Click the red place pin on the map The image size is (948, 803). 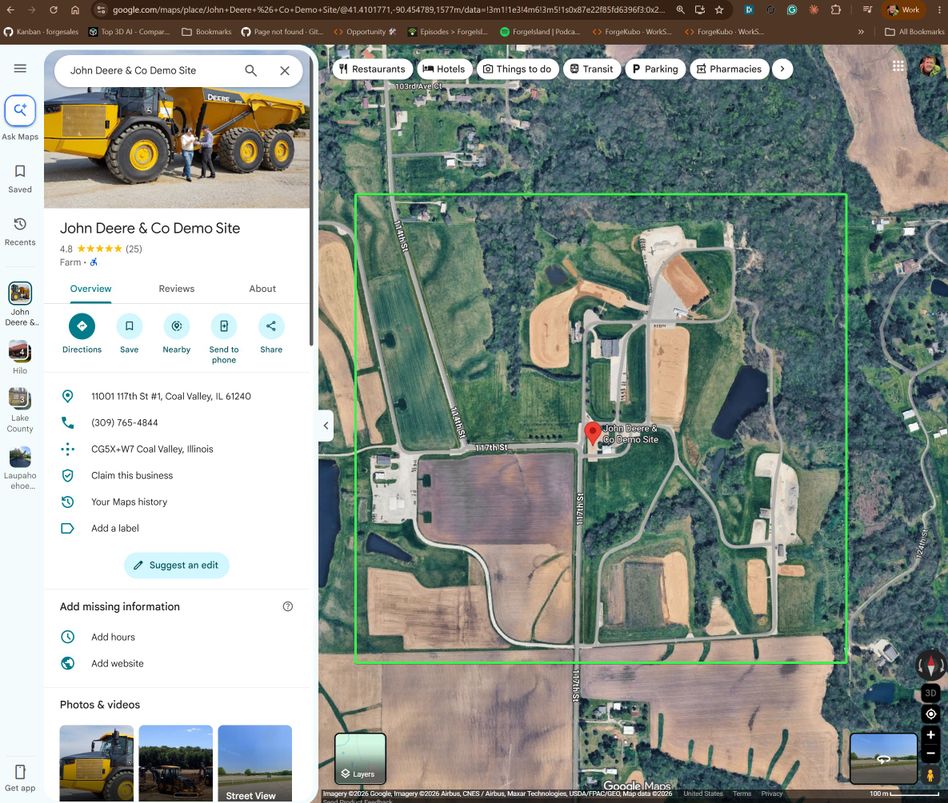coord(592,434)
